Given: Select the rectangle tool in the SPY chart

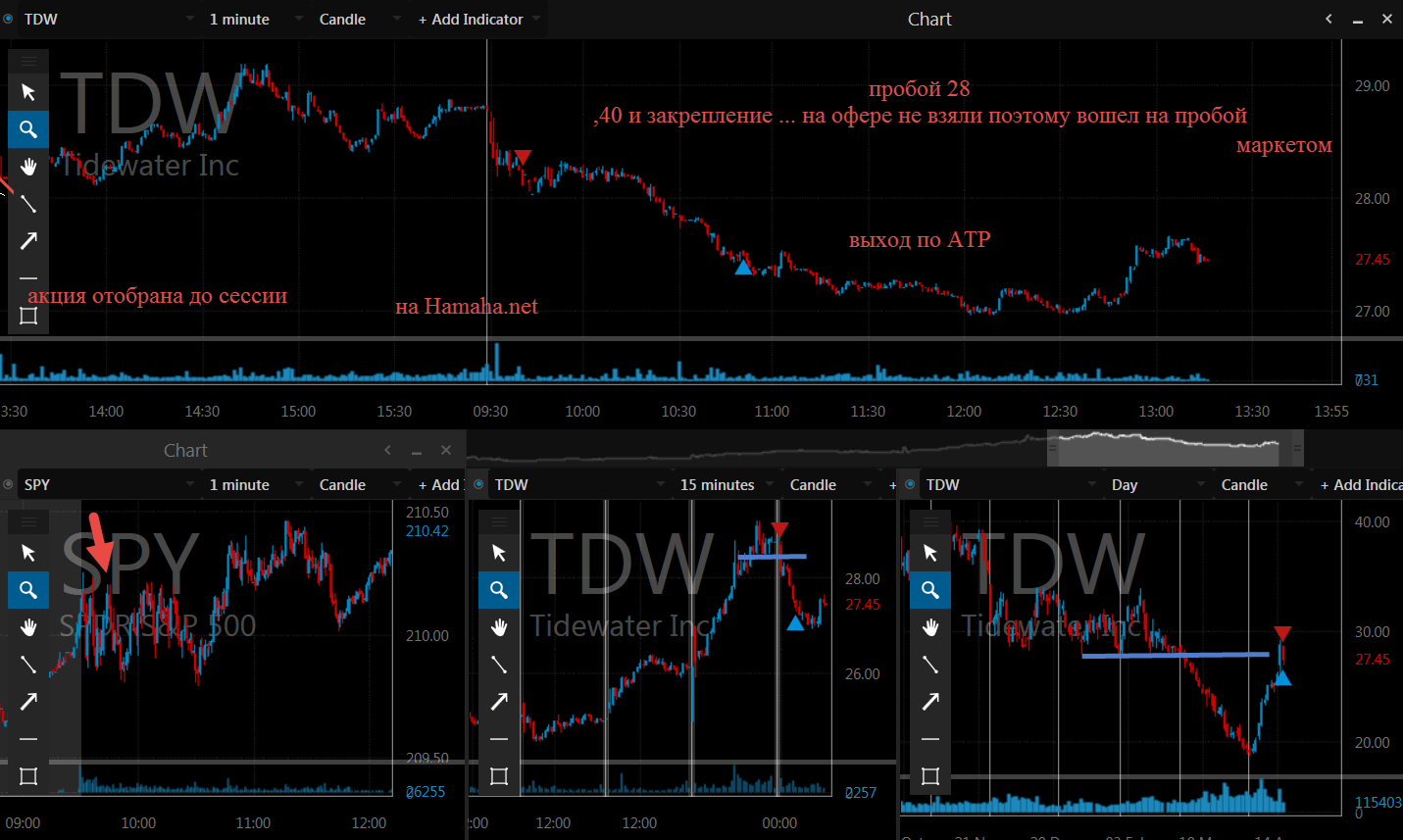Looking at the screenshot, I should coord(28,776).
